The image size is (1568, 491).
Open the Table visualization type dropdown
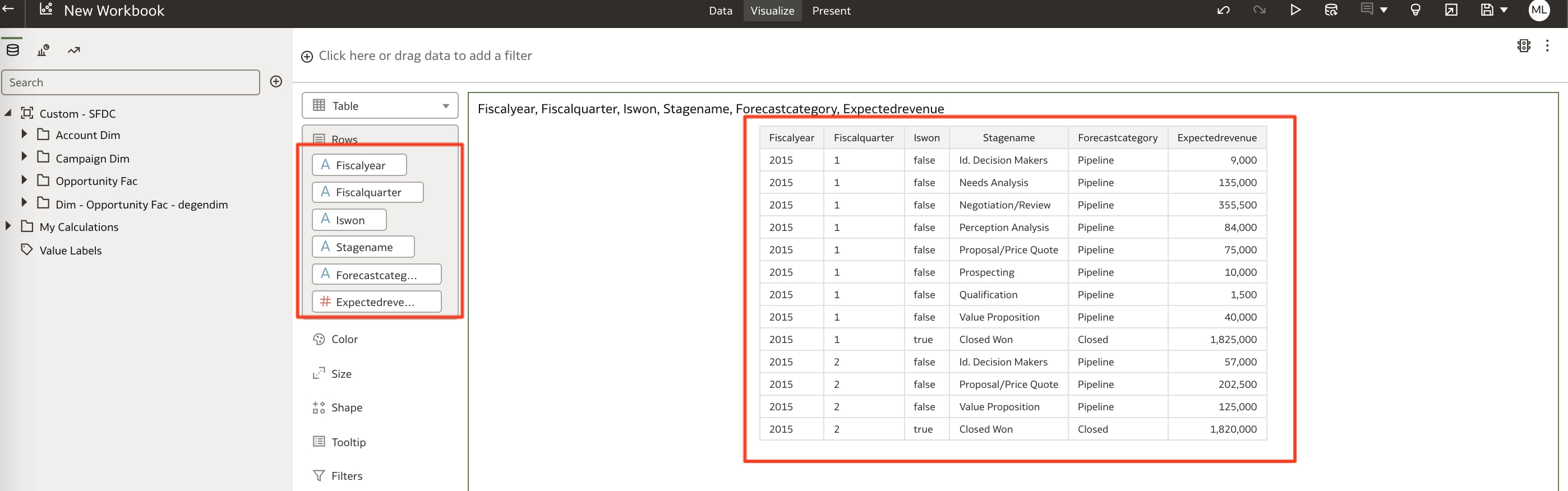(x=380, y=105)
